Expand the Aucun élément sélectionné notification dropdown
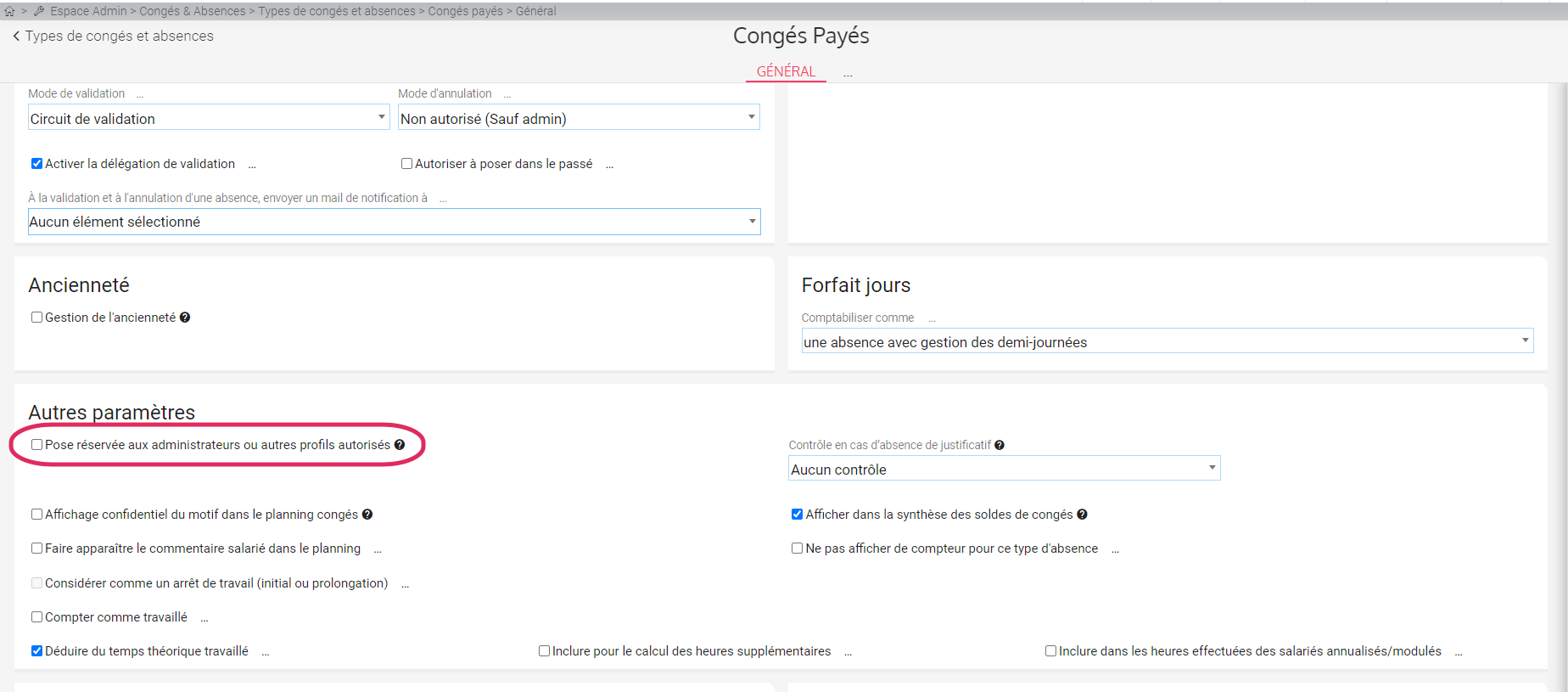The image size is (1568, 692). (395, 222)
